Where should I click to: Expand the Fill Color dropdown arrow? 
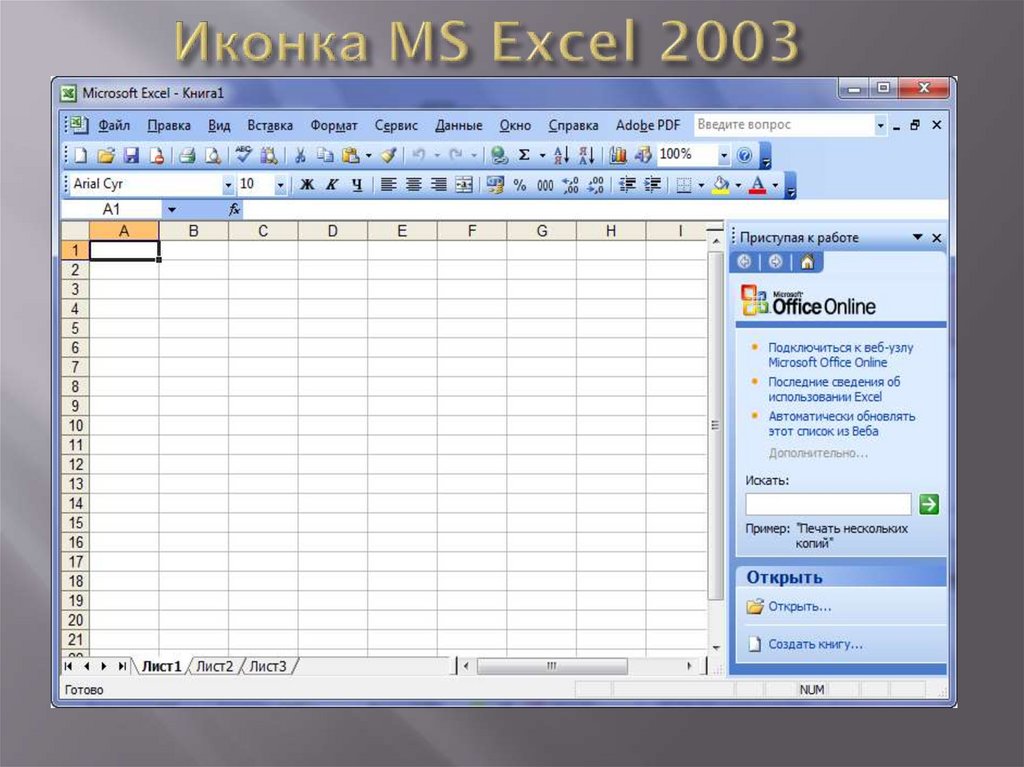point(738,186)
